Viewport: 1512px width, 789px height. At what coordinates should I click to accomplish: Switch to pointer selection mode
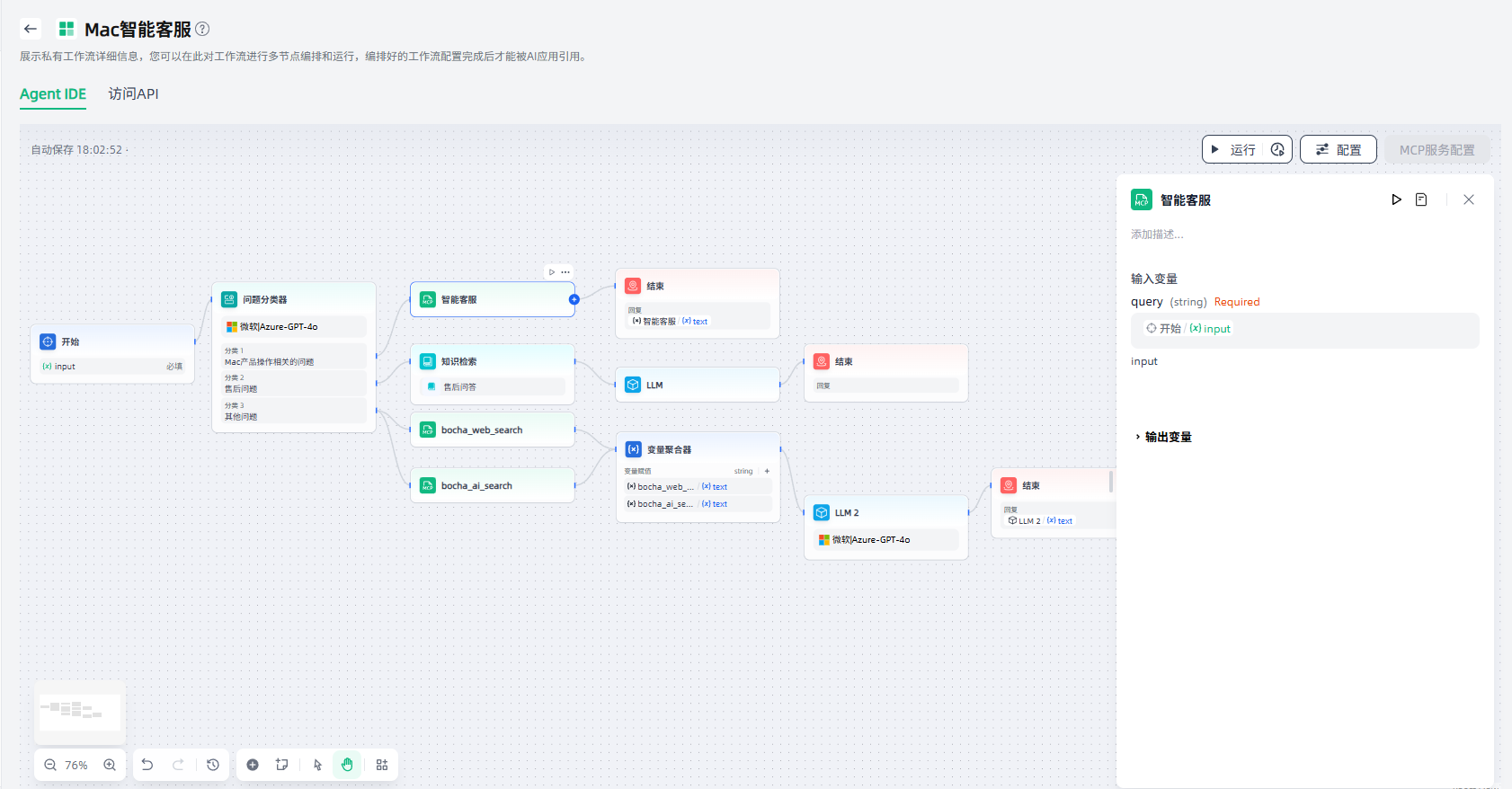click(317, 765)
